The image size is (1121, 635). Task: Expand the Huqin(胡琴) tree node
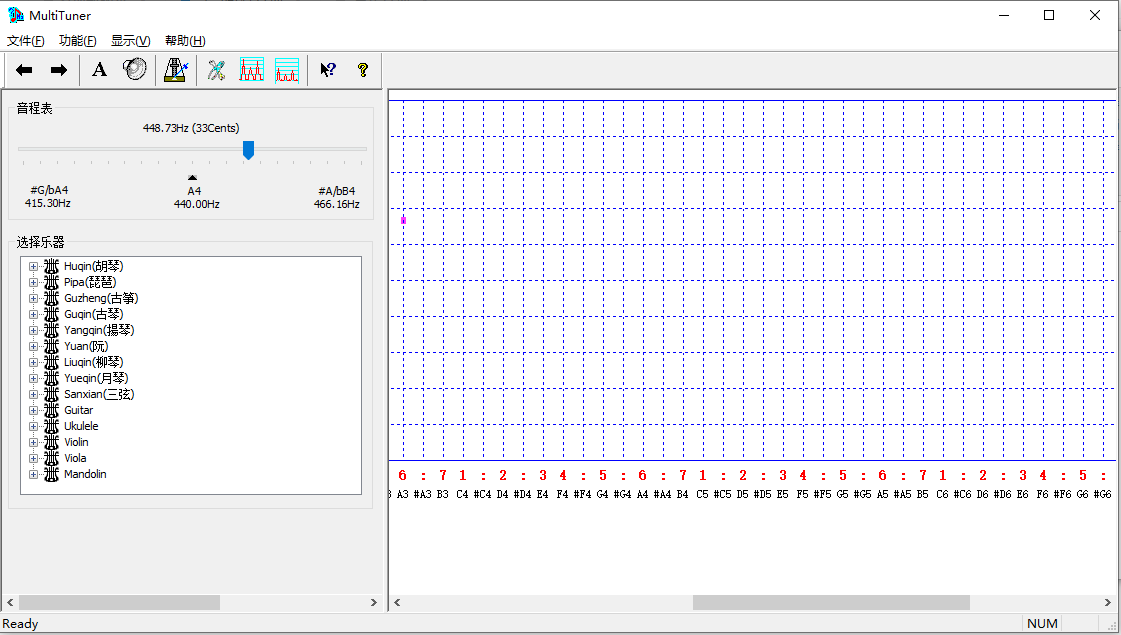pyautogui.click(x=33, y=266)
